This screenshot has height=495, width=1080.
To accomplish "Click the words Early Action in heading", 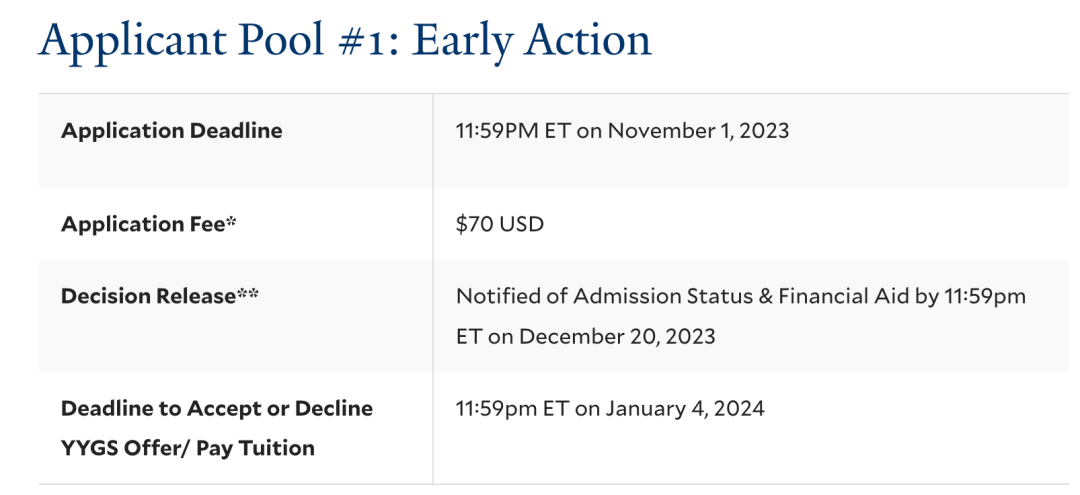I will tap(532, 41).
